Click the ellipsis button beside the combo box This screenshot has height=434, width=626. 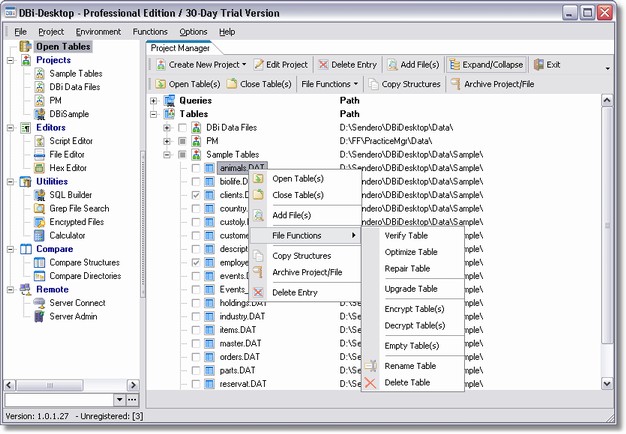pos(132,399)
